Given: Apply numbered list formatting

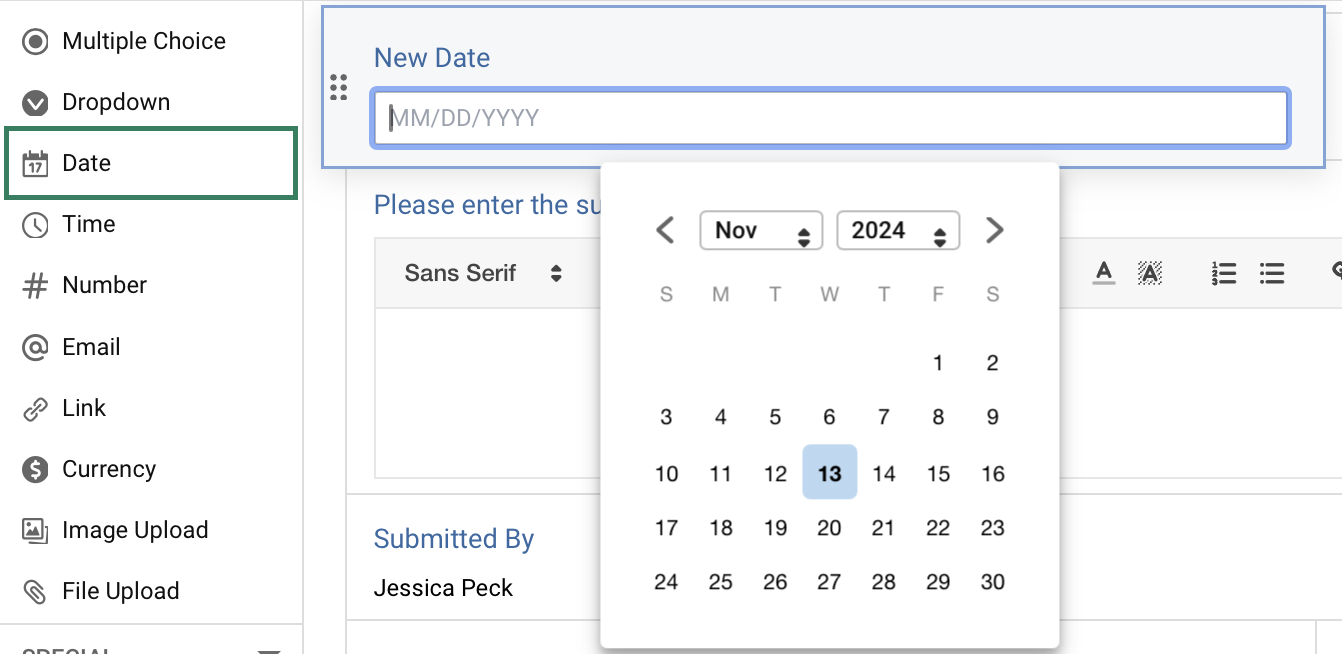Looking at the screenshot, I should coord(1223,273).
